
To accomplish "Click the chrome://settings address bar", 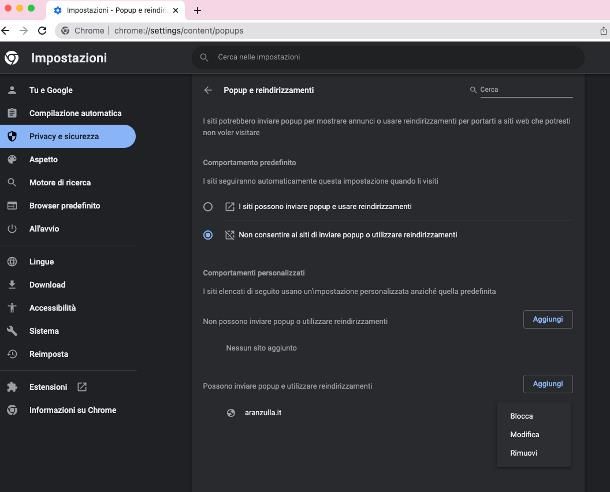I will 327,31.
